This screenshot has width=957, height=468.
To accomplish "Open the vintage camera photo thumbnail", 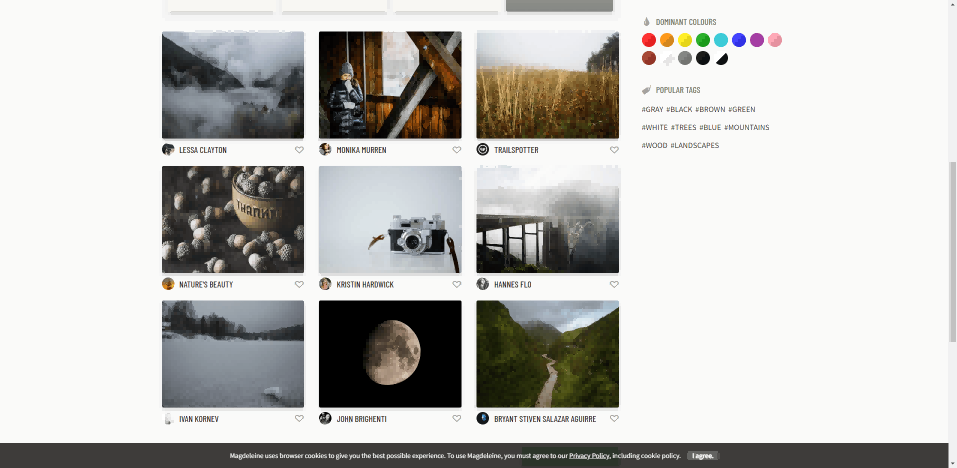I will coord(390,219).
